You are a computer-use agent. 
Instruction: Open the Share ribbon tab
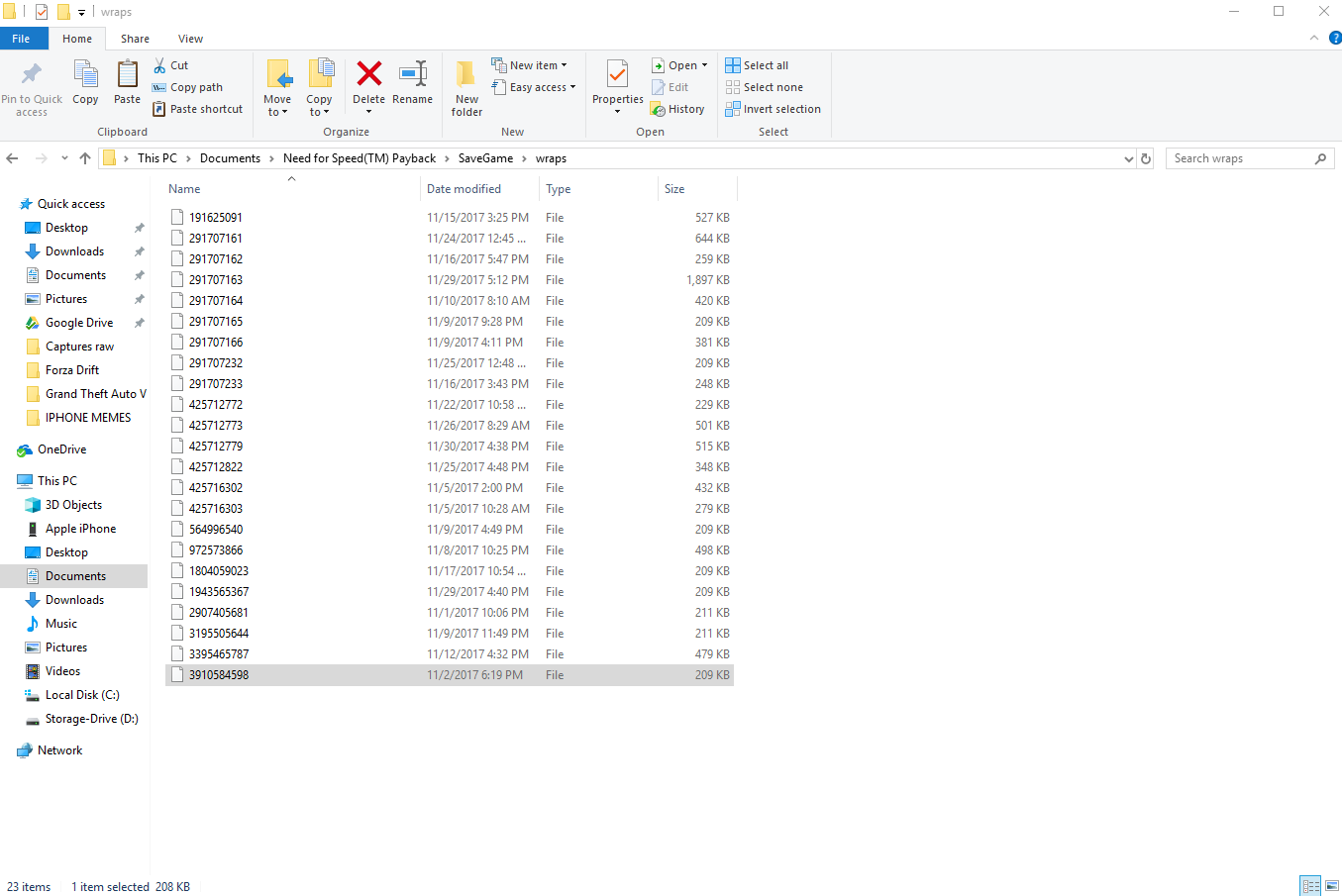pyautogui.click(x=134, y=39)
